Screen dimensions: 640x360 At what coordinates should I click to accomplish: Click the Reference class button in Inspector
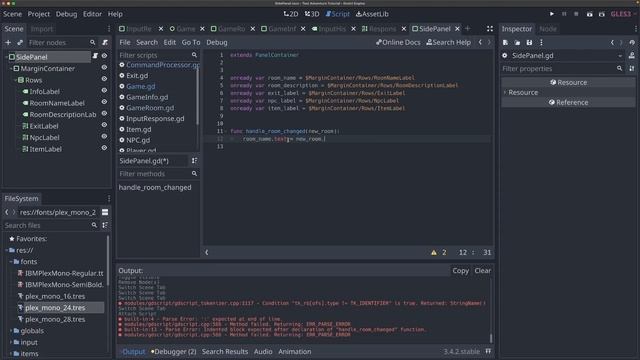click(568, 102)
